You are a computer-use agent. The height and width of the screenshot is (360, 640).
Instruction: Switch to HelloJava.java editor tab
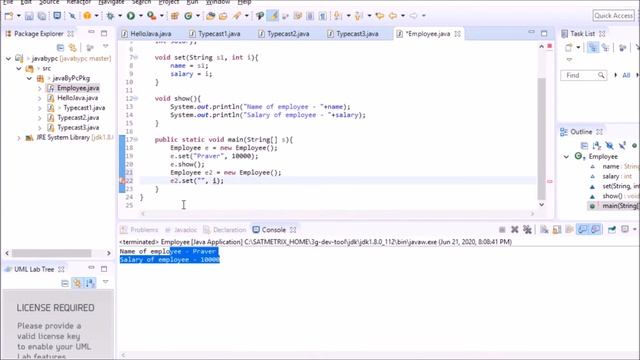(x=151, y=34)
